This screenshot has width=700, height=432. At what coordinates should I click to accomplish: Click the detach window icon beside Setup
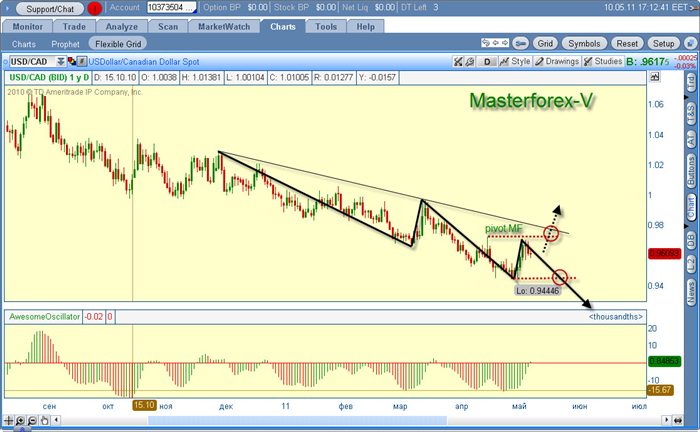pyautogui.click(x=690, y=43)
